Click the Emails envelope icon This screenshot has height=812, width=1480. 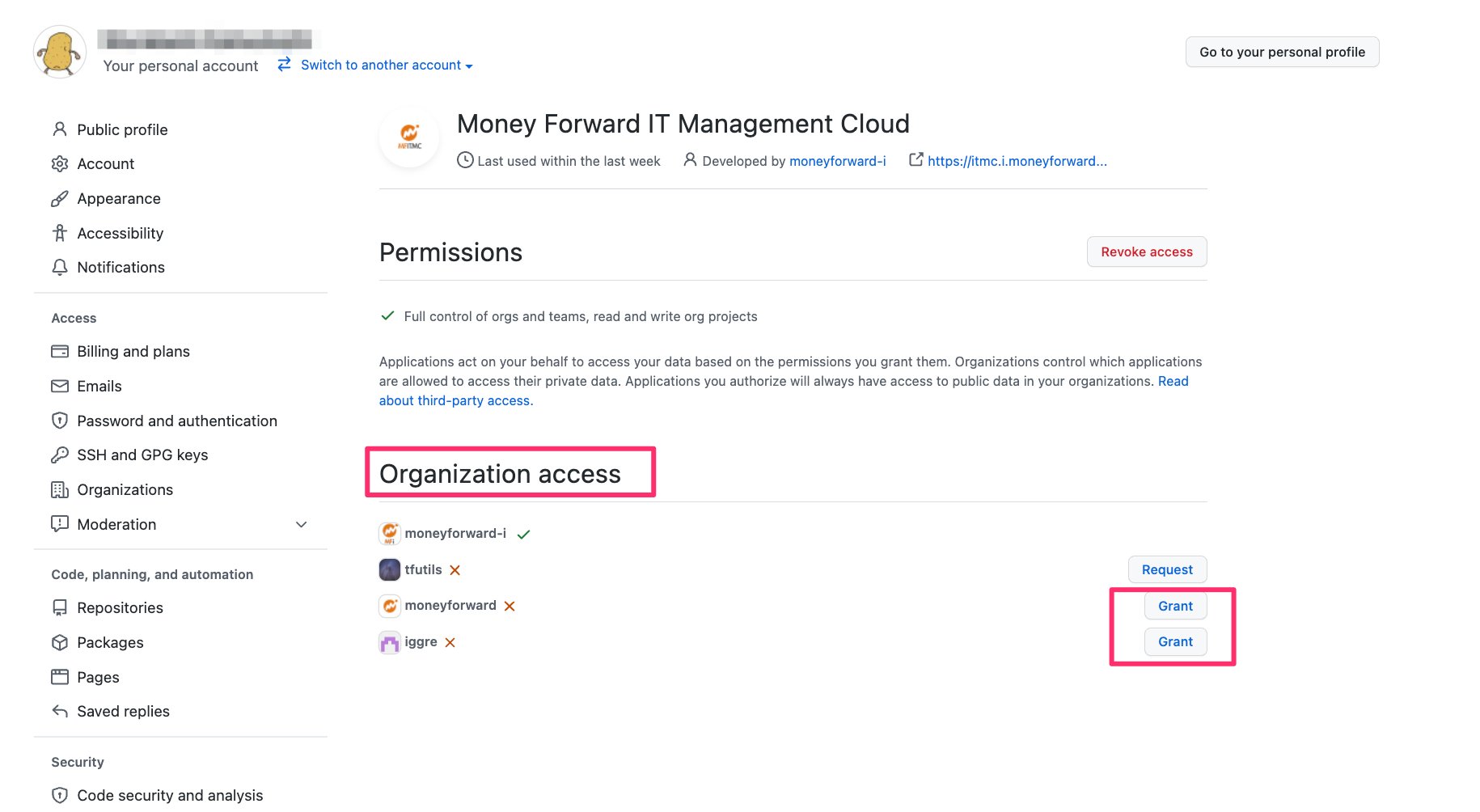[60, 386]
